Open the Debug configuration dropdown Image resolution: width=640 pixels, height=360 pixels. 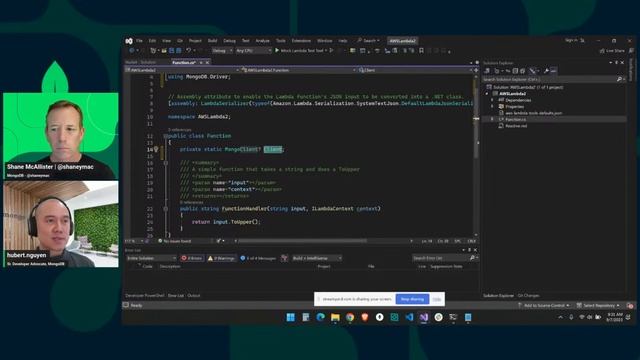[x=222, y=51]
